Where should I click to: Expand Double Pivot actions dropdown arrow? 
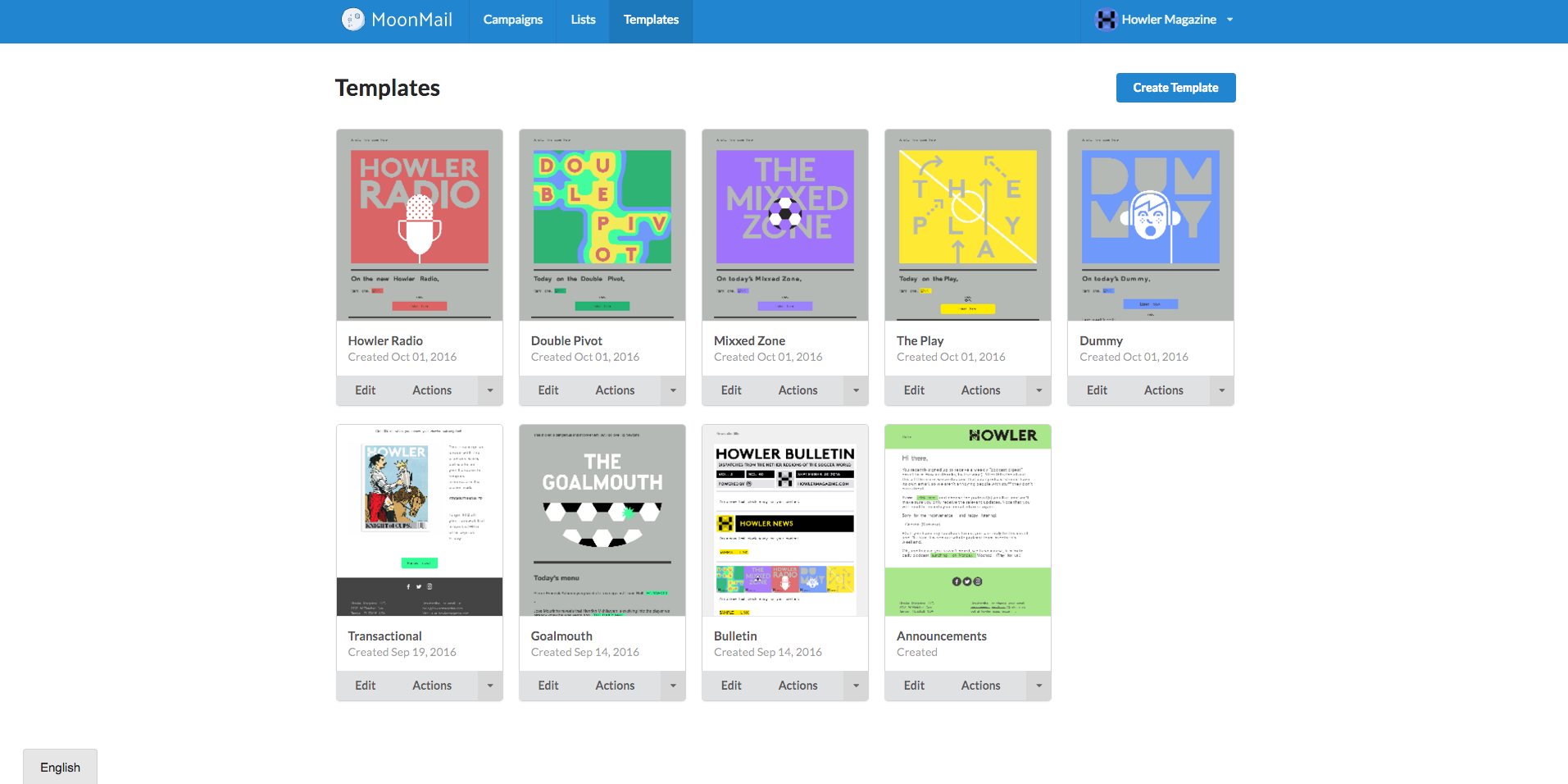tap(673, 390)
